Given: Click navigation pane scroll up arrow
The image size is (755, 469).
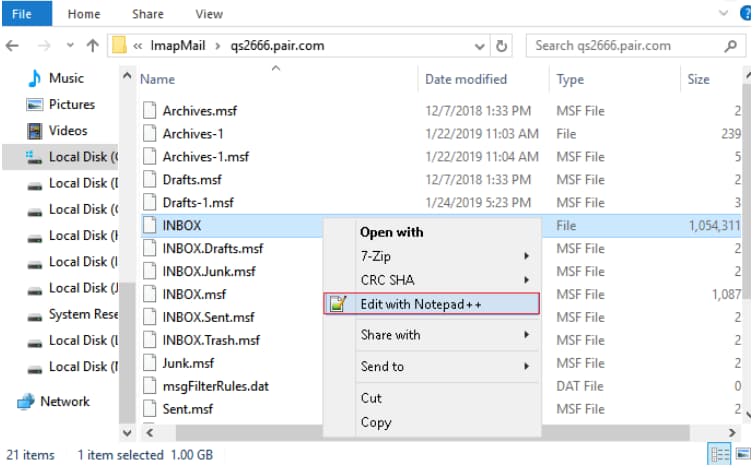Looking at the screenshot, I should coord(127,76).
